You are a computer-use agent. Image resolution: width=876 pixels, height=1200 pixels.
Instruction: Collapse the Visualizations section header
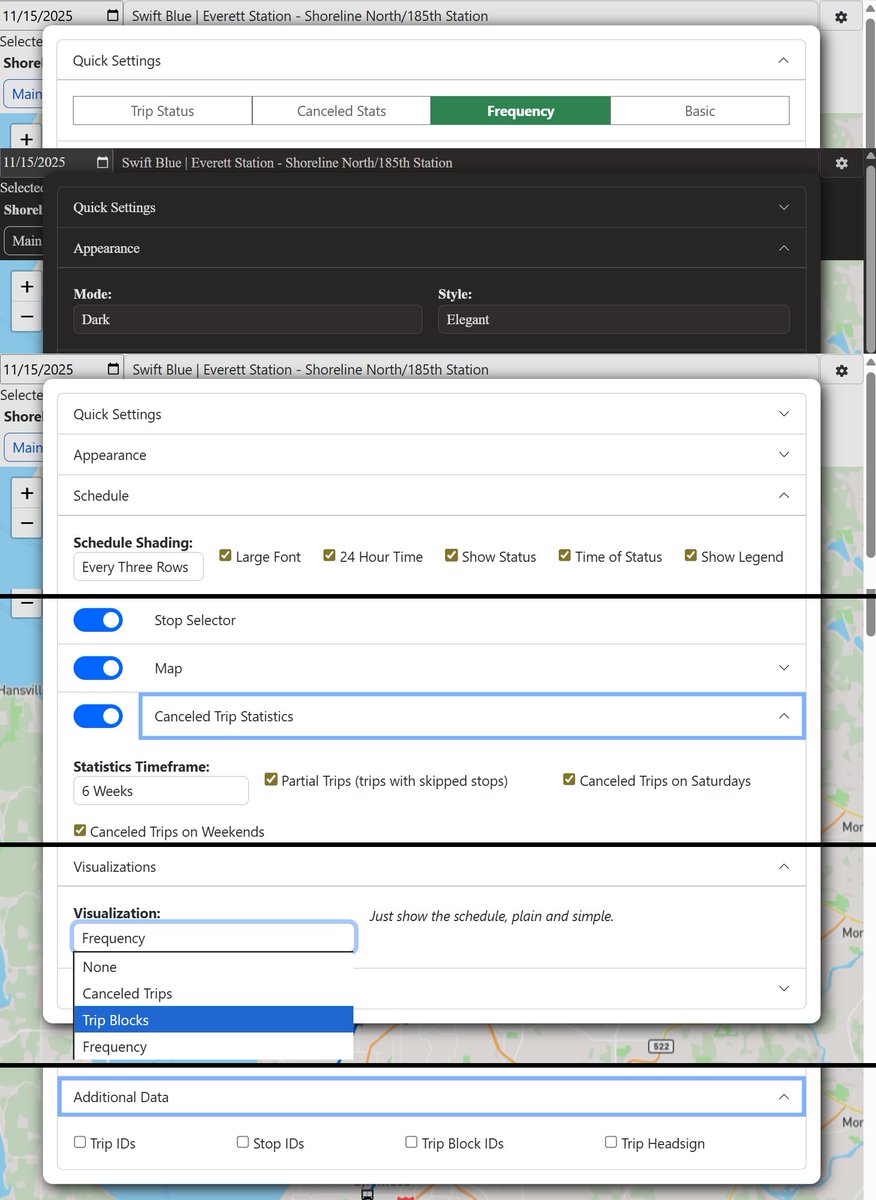click(431, 867)
